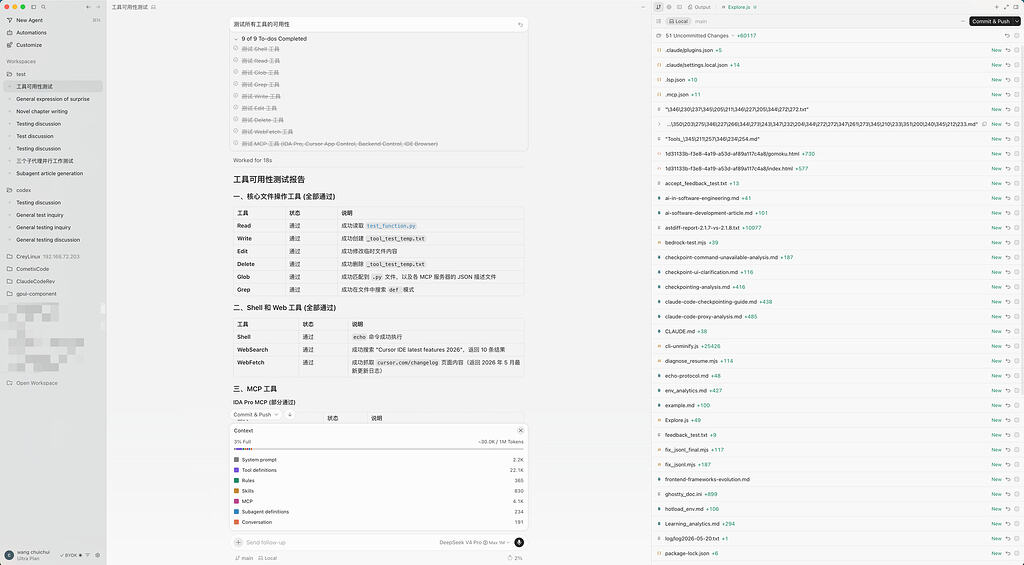Toggle the sidebar panel icon near window controls
This screenshot has height=565, width=1024.
click(x=34, y=7)
